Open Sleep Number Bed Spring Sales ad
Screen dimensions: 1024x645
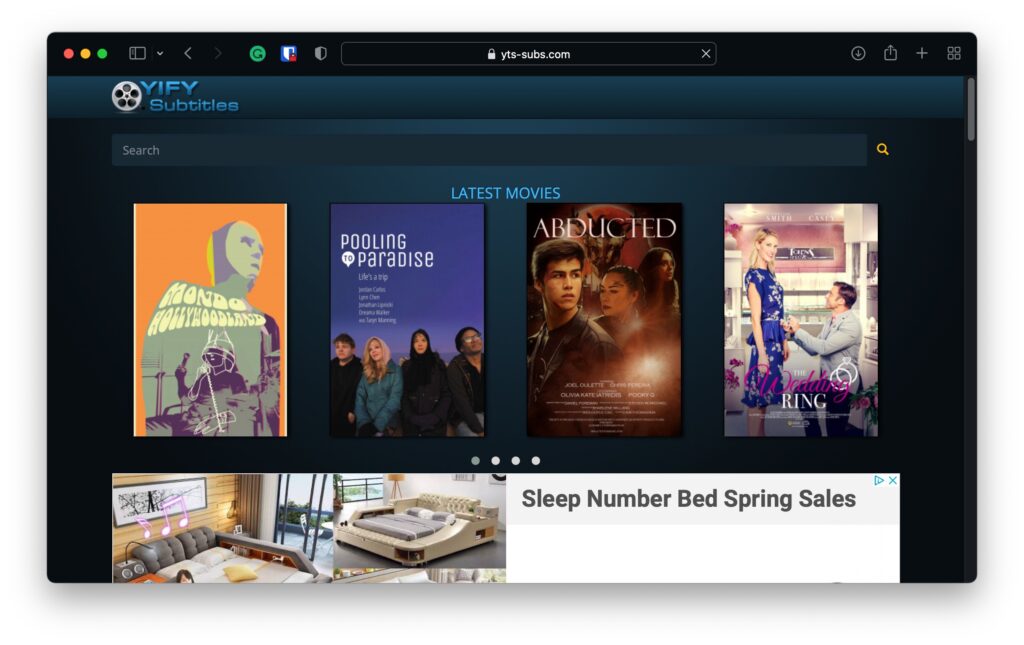click(x=688, y=499)
